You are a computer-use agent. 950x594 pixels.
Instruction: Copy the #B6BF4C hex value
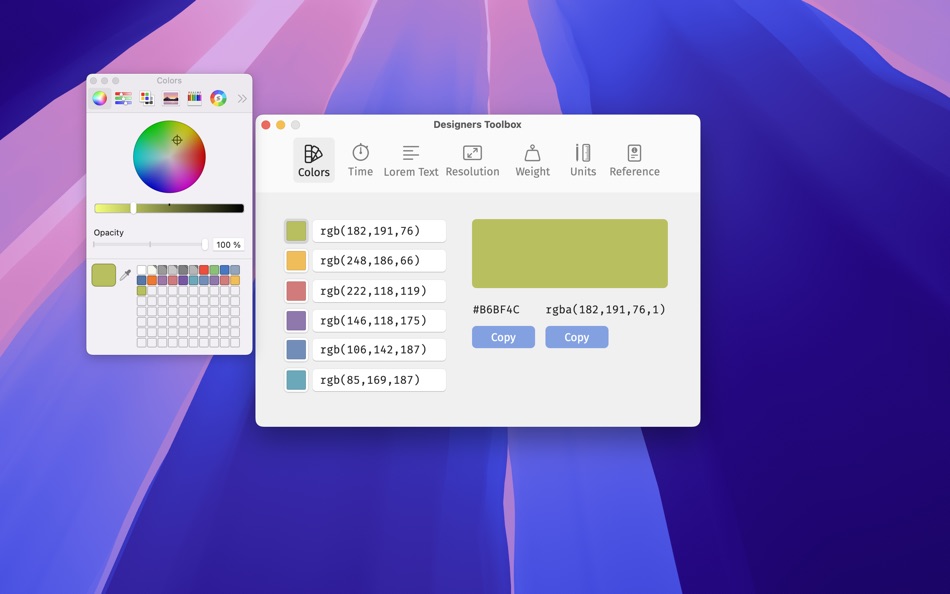point(503,337)
